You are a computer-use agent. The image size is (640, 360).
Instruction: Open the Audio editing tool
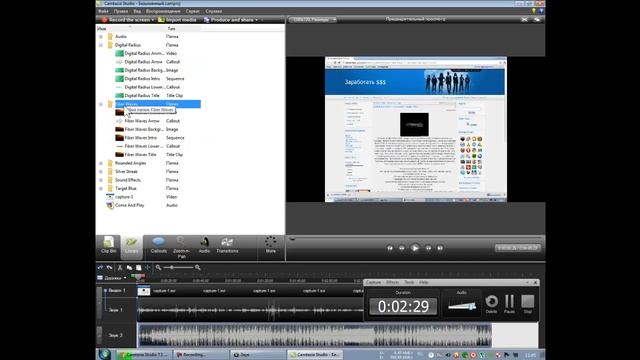tap(204, 246)
